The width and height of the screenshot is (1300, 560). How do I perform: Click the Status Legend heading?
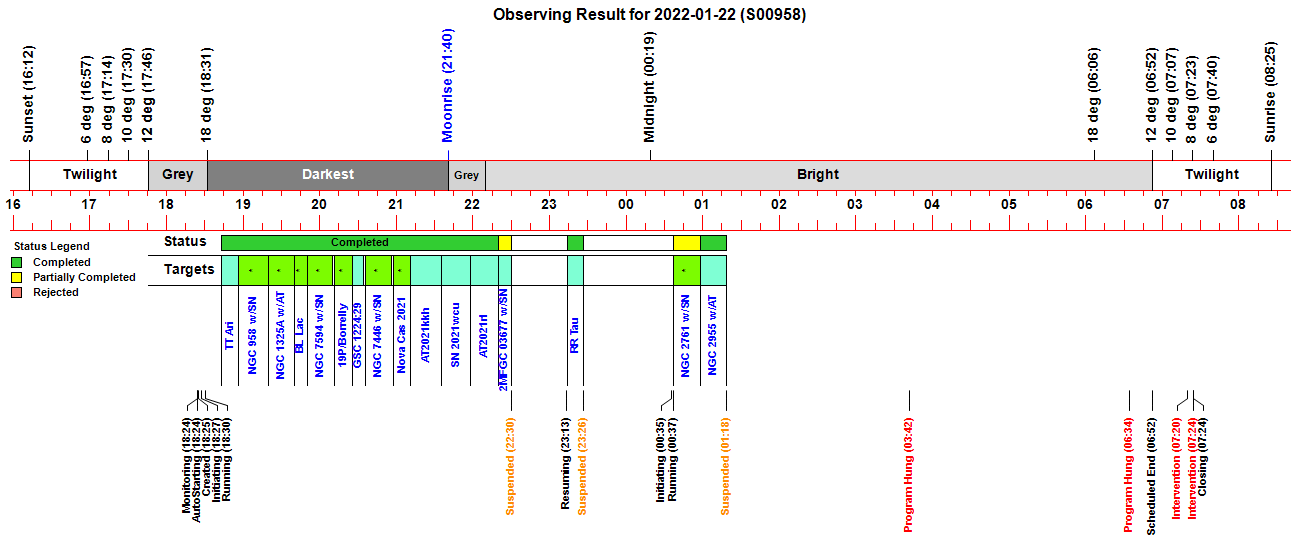tap(51, 246)
